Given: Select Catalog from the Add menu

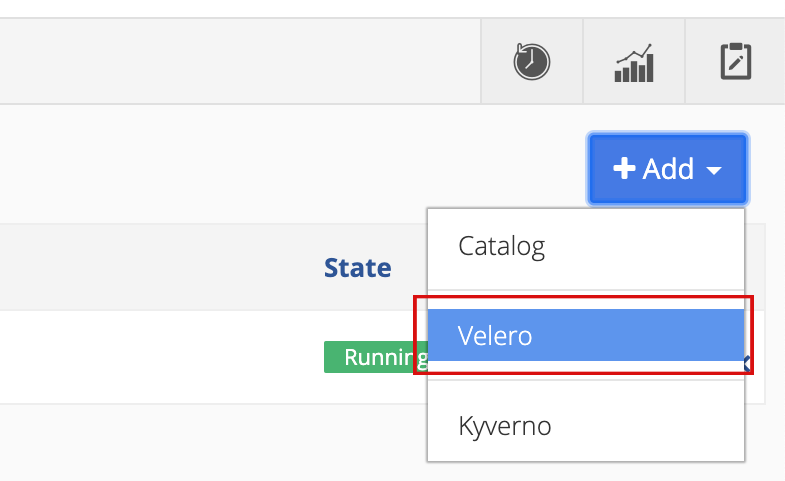Looking at the screenshot, I should (x=586, y=246).
